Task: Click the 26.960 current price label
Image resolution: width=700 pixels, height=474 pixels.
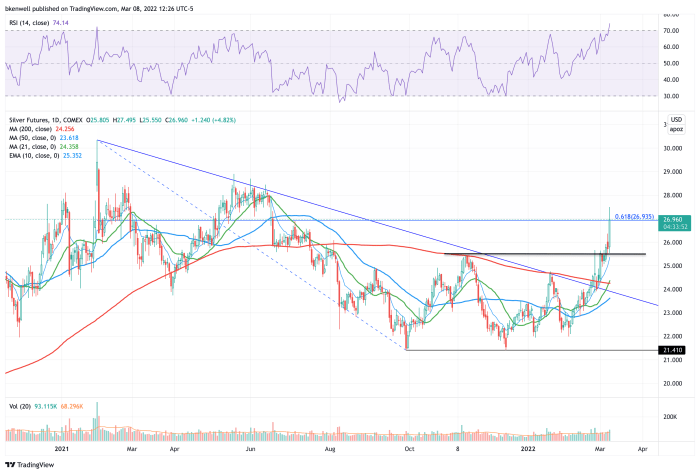Action: (672, 218)
